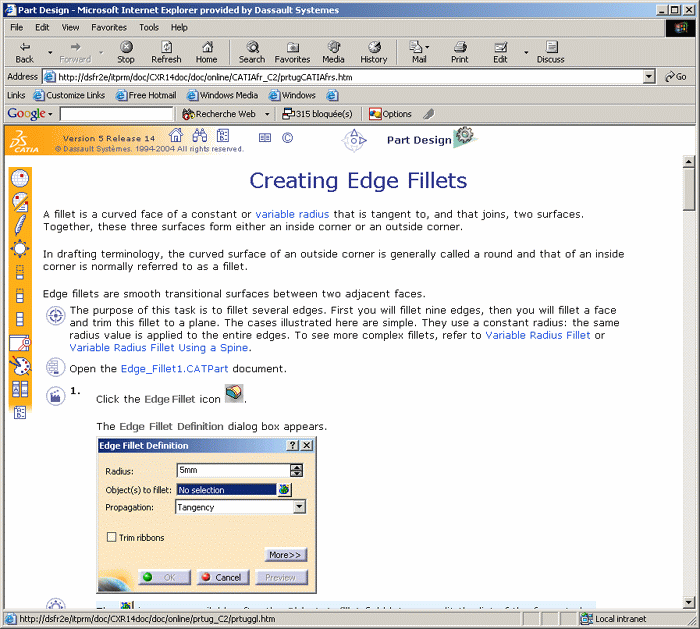Image resolution: width=700 pixels, height=629 pixels.
Task: Click the compass navigation icon near Part Design
Action: (x=354, y=140)
